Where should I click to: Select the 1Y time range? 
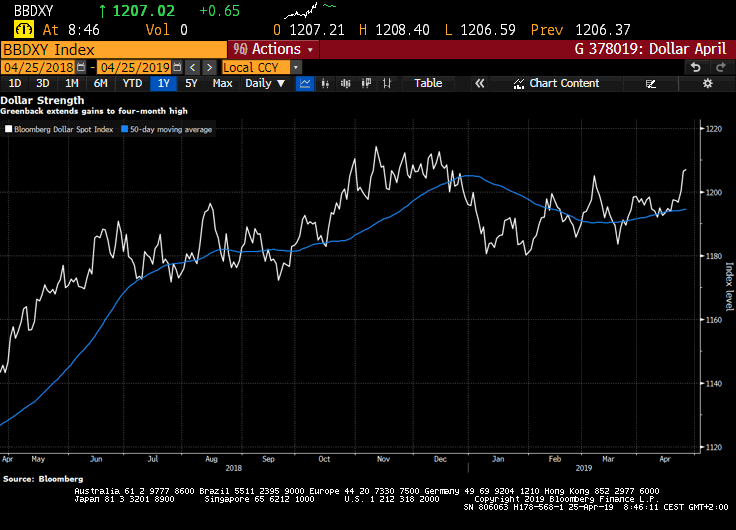161,84
